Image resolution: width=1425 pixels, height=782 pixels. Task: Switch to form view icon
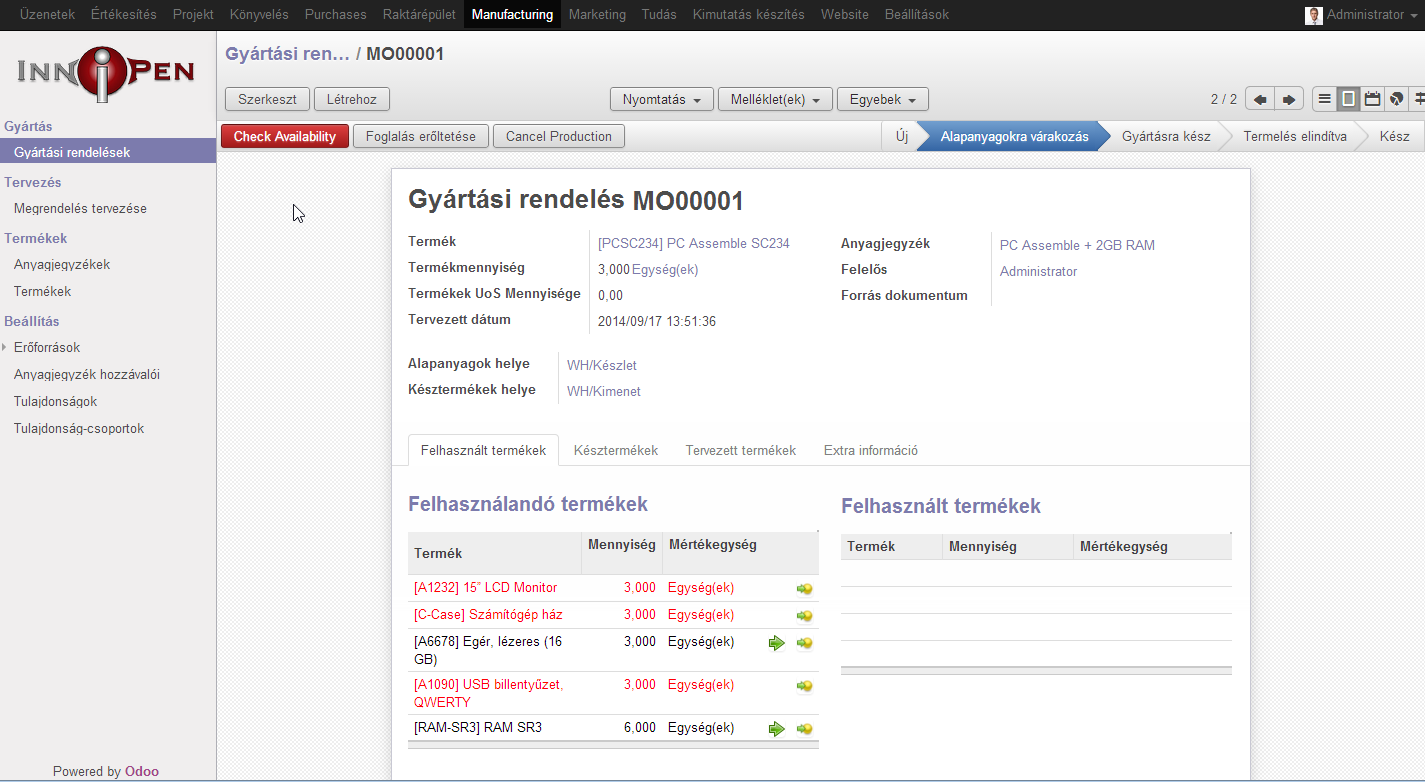(x=1348, y=99)
